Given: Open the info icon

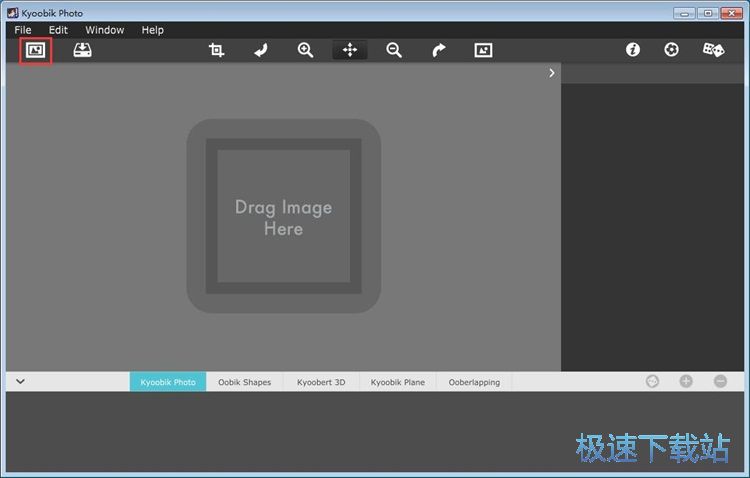Looking at the screenshot, I should (633, 50).
